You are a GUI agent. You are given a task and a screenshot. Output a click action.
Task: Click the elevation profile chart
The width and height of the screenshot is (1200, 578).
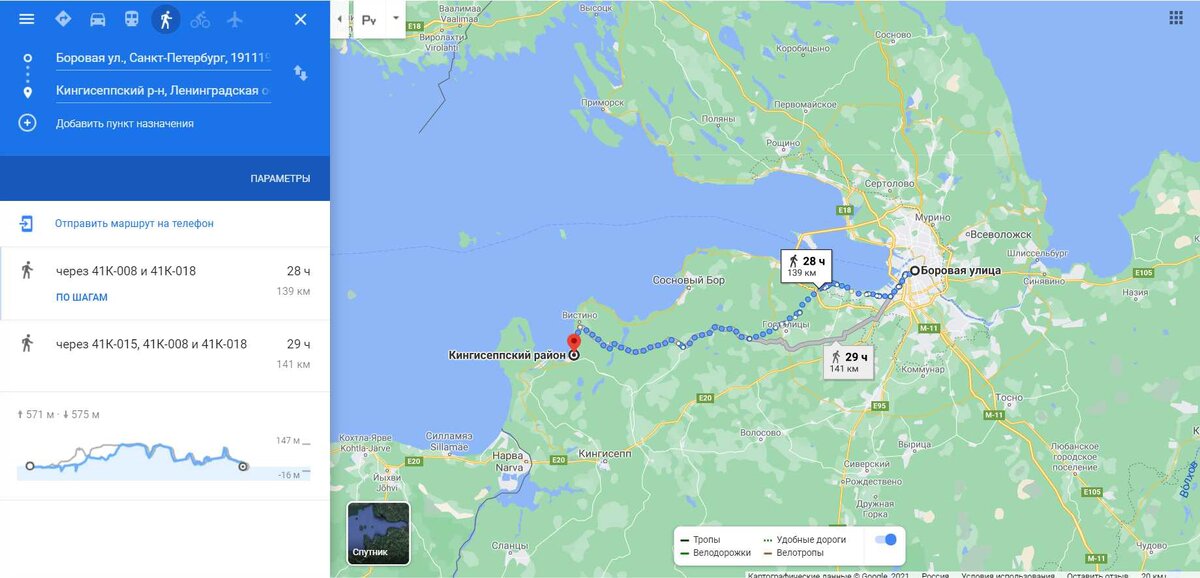[x=165, y=459]
